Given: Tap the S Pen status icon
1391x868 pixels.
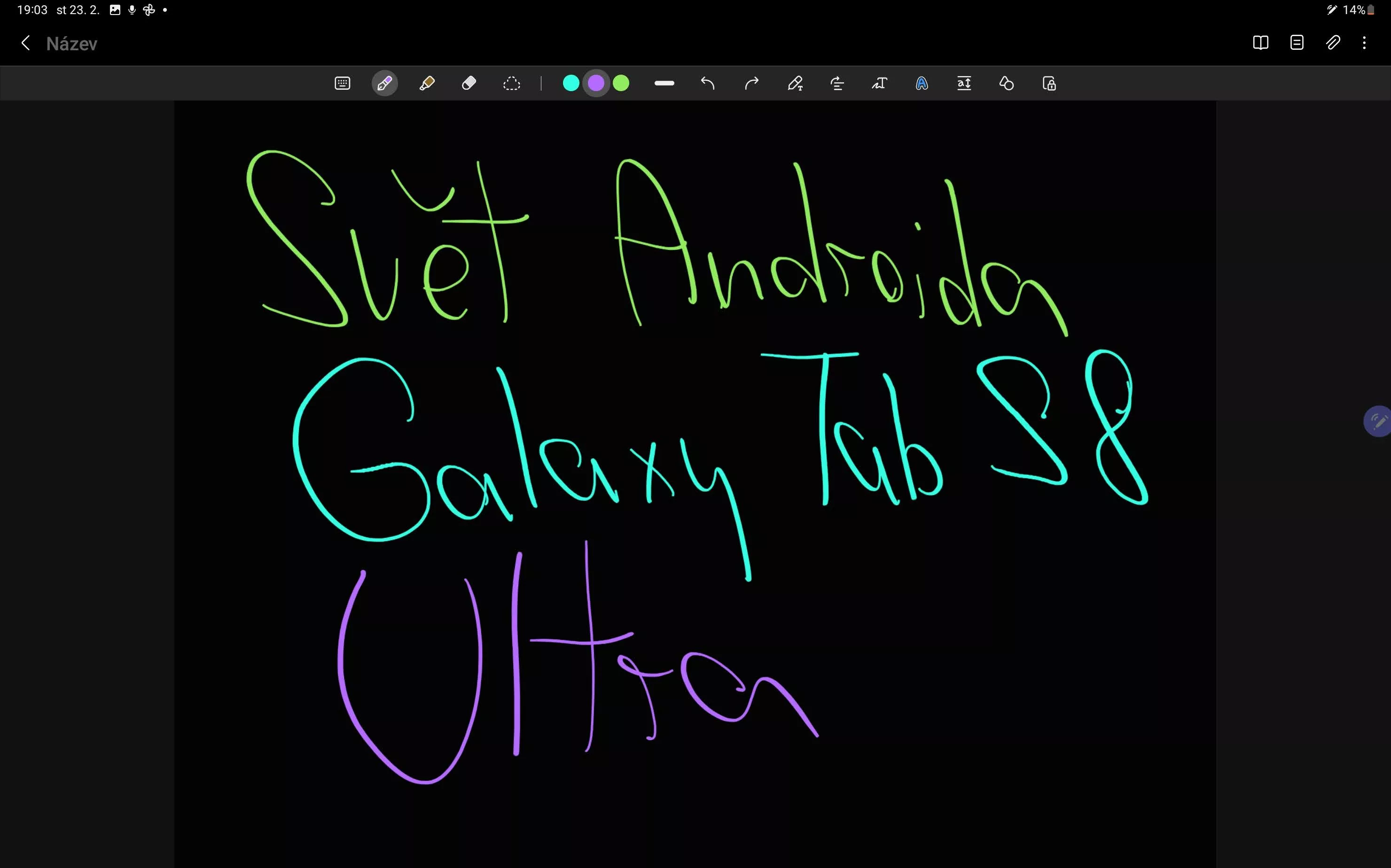Looking at the screenshot, I should (1332, 10).
